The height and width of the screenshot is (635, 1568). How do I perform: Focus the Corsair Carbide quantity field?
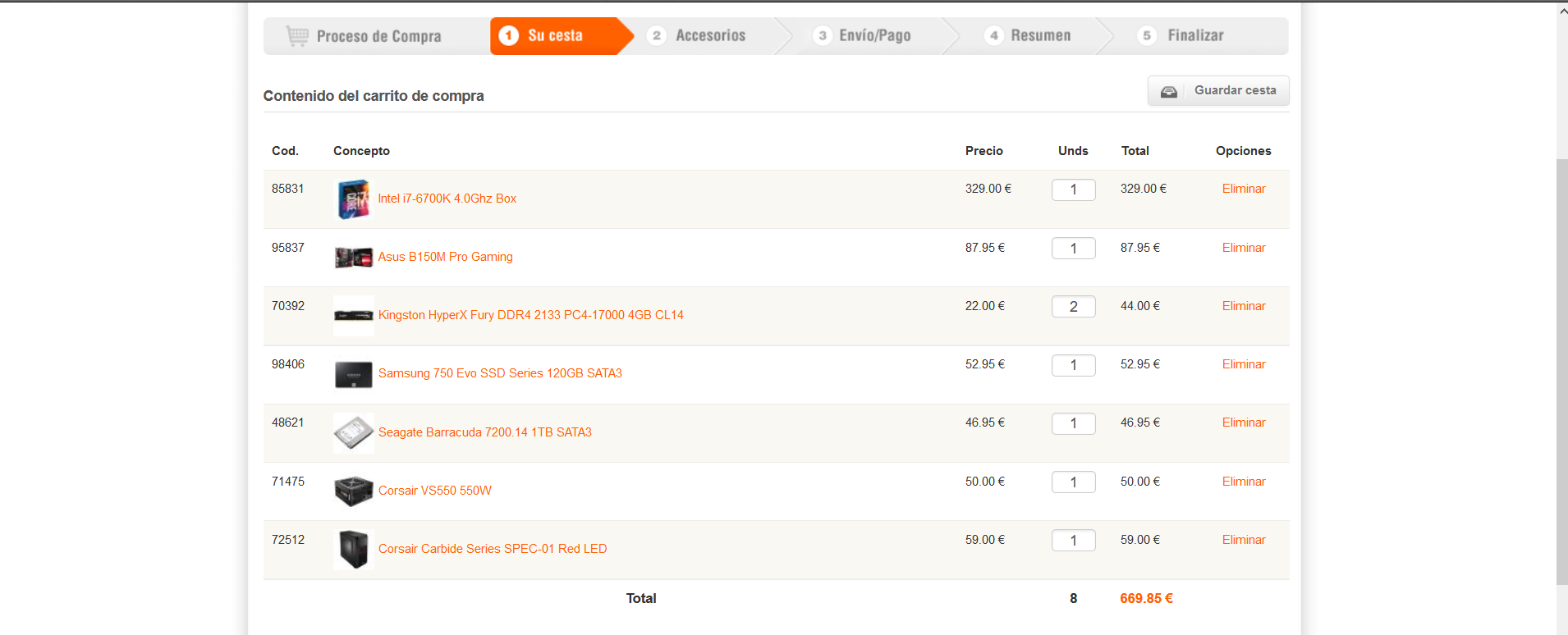pyautogui.click(x=1074, y=541)
